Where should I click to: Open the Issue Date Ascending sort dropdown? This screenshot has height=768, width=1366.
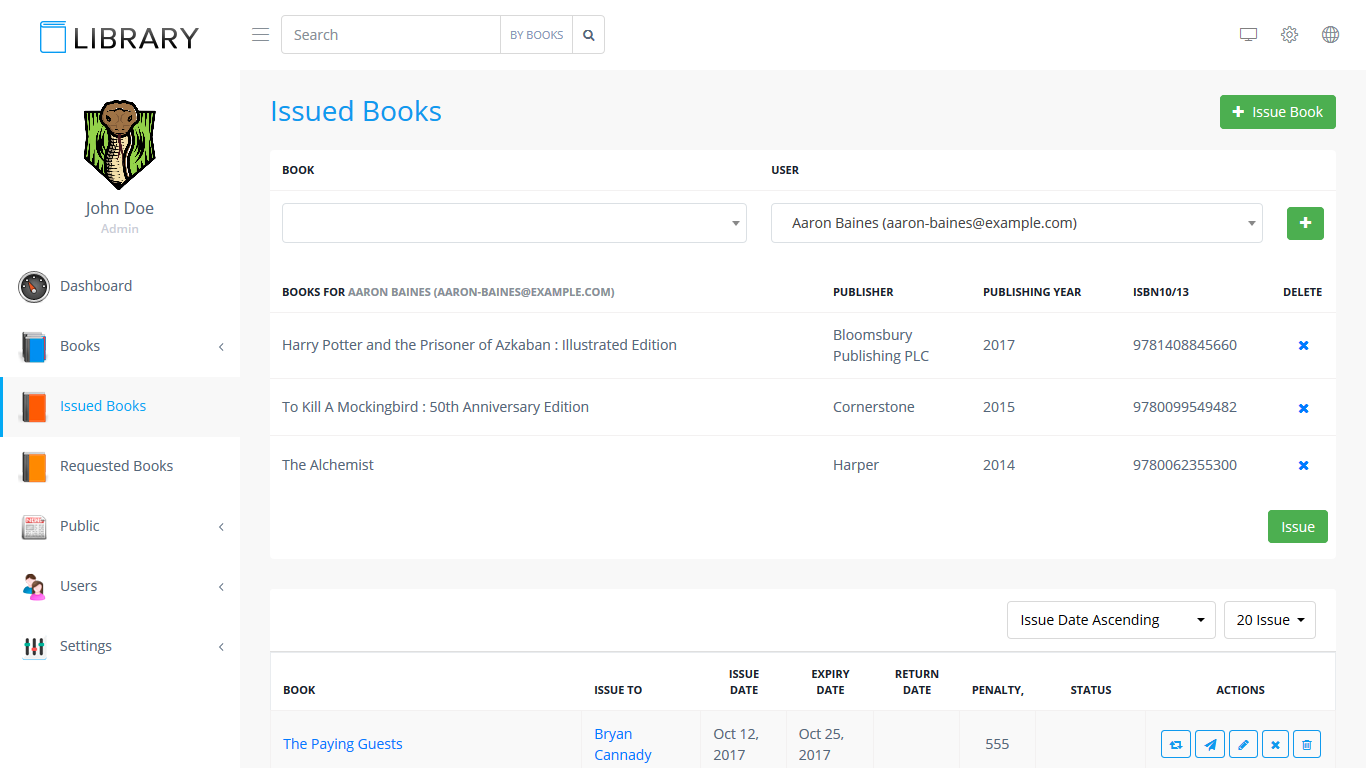[1110, 620]
